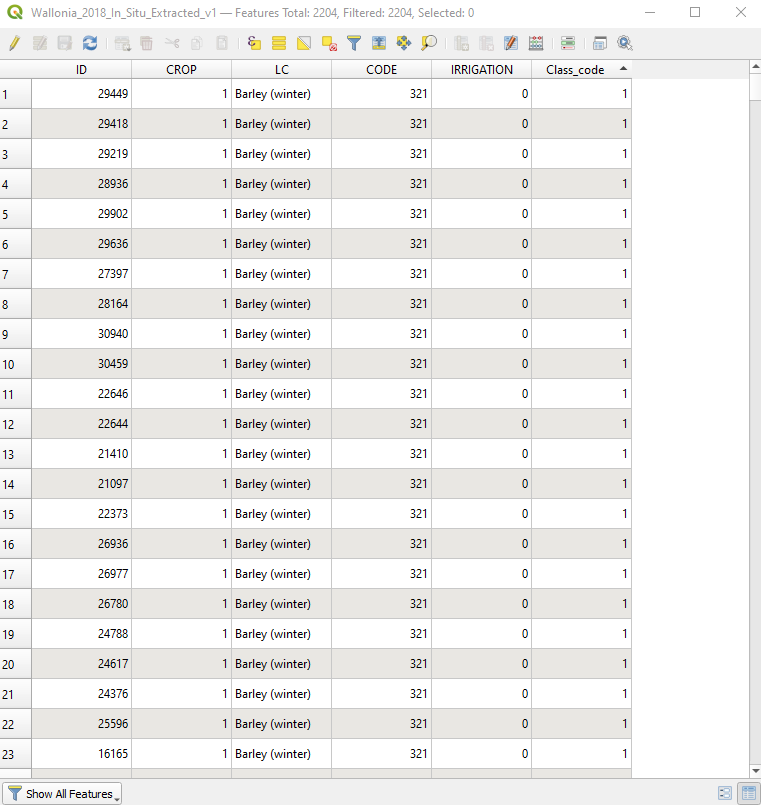Click ID cell 27397
This screenshot has width=761, height=805.
pos(81,274)
